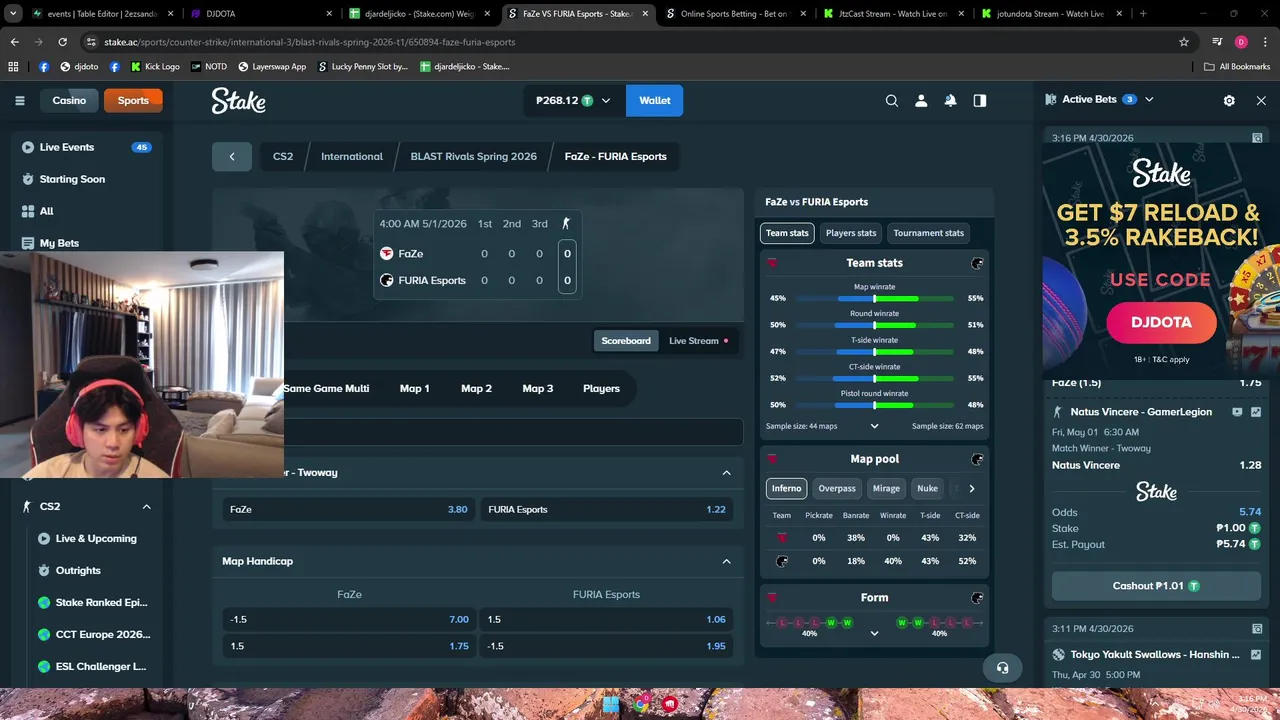Show more maps with Map pool arrow

[971, 488]
